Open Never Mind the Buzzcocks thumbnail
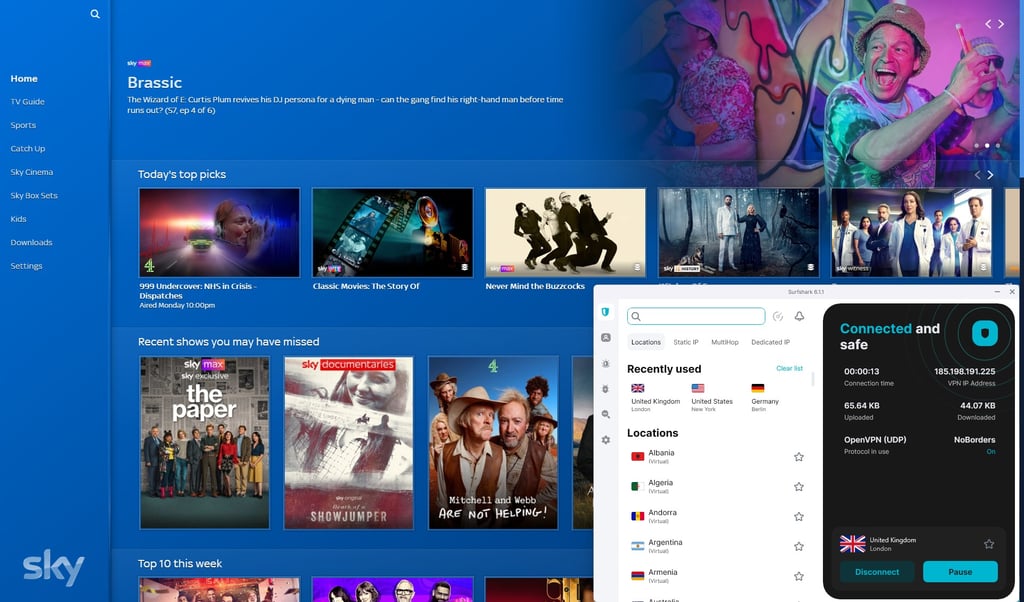The image size is (1024, 602). coord(566,232)
